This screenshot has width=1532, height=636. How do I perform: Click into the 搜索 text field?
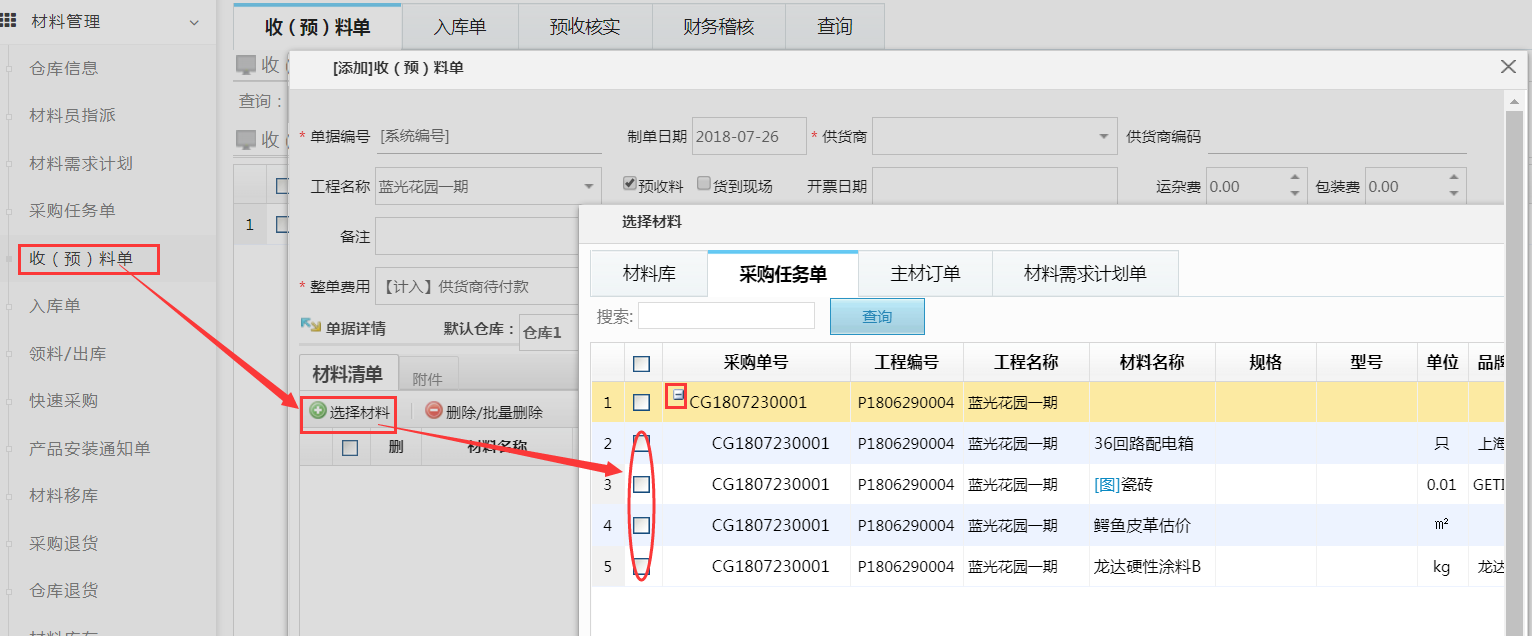[x=727, y=316]
